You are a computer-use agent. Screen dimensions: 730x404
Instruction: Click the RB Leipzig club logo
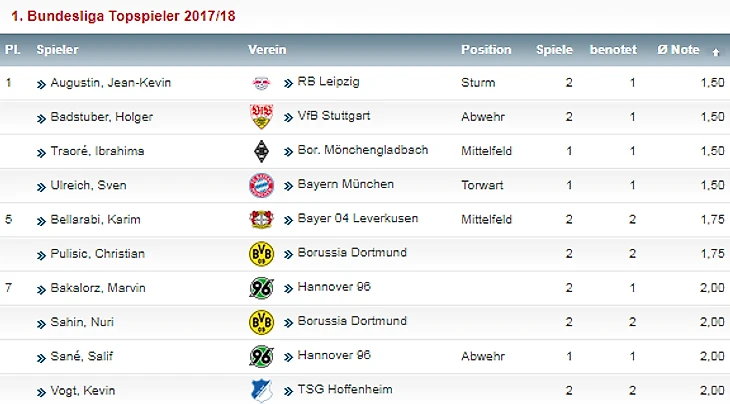click(261, 83)
